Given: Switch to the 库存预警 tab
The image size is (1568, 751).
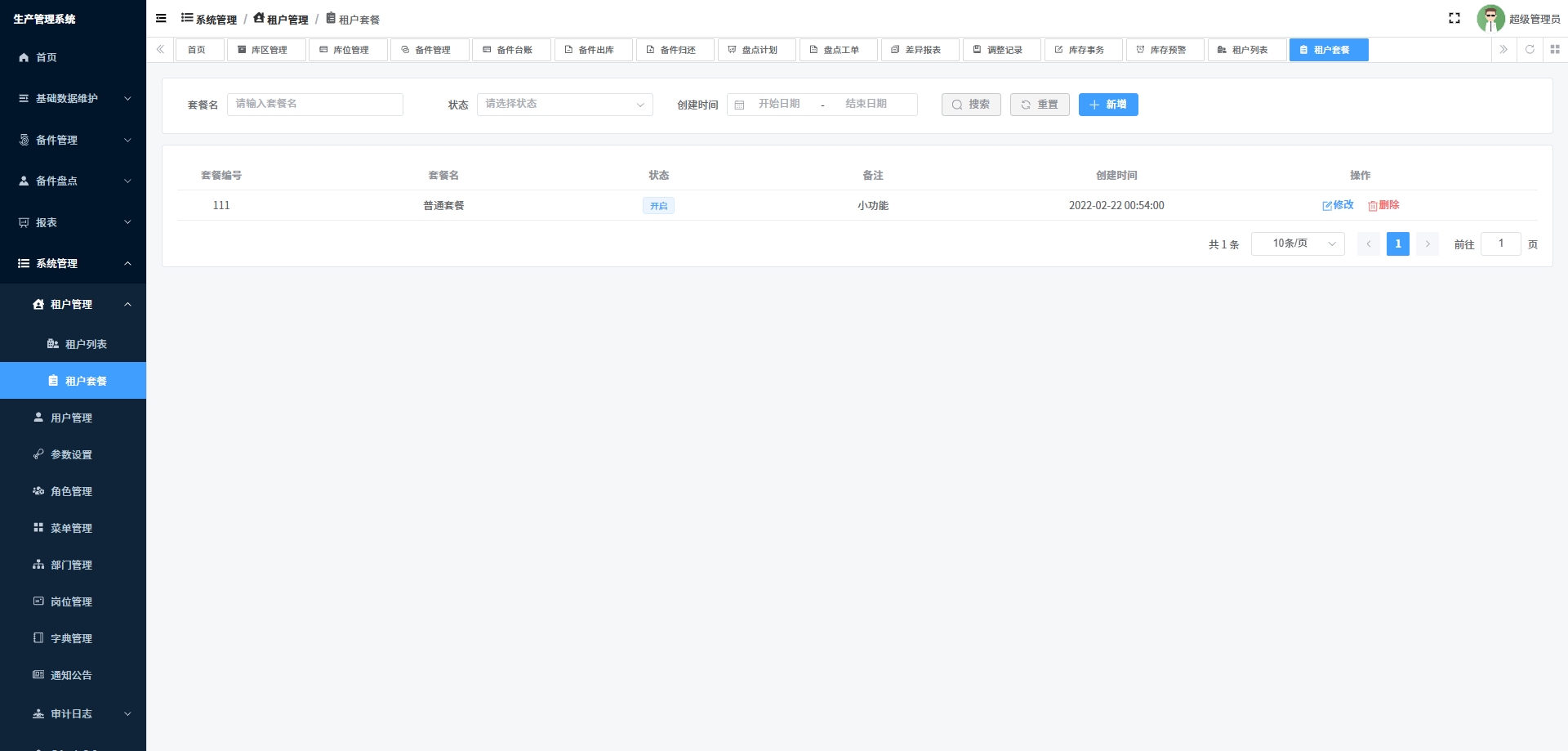Looking at the screenshot, I should (1165, 50).
